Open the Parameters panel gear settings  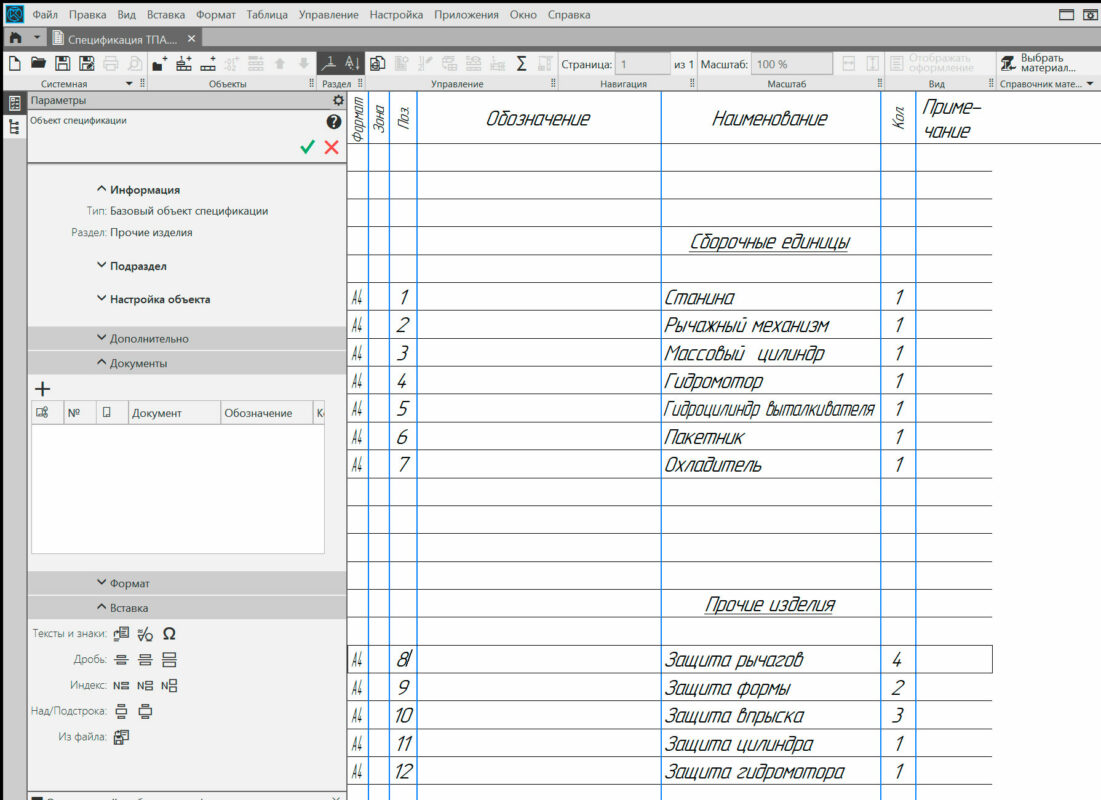pyautogui.click(x=338, y=101)
